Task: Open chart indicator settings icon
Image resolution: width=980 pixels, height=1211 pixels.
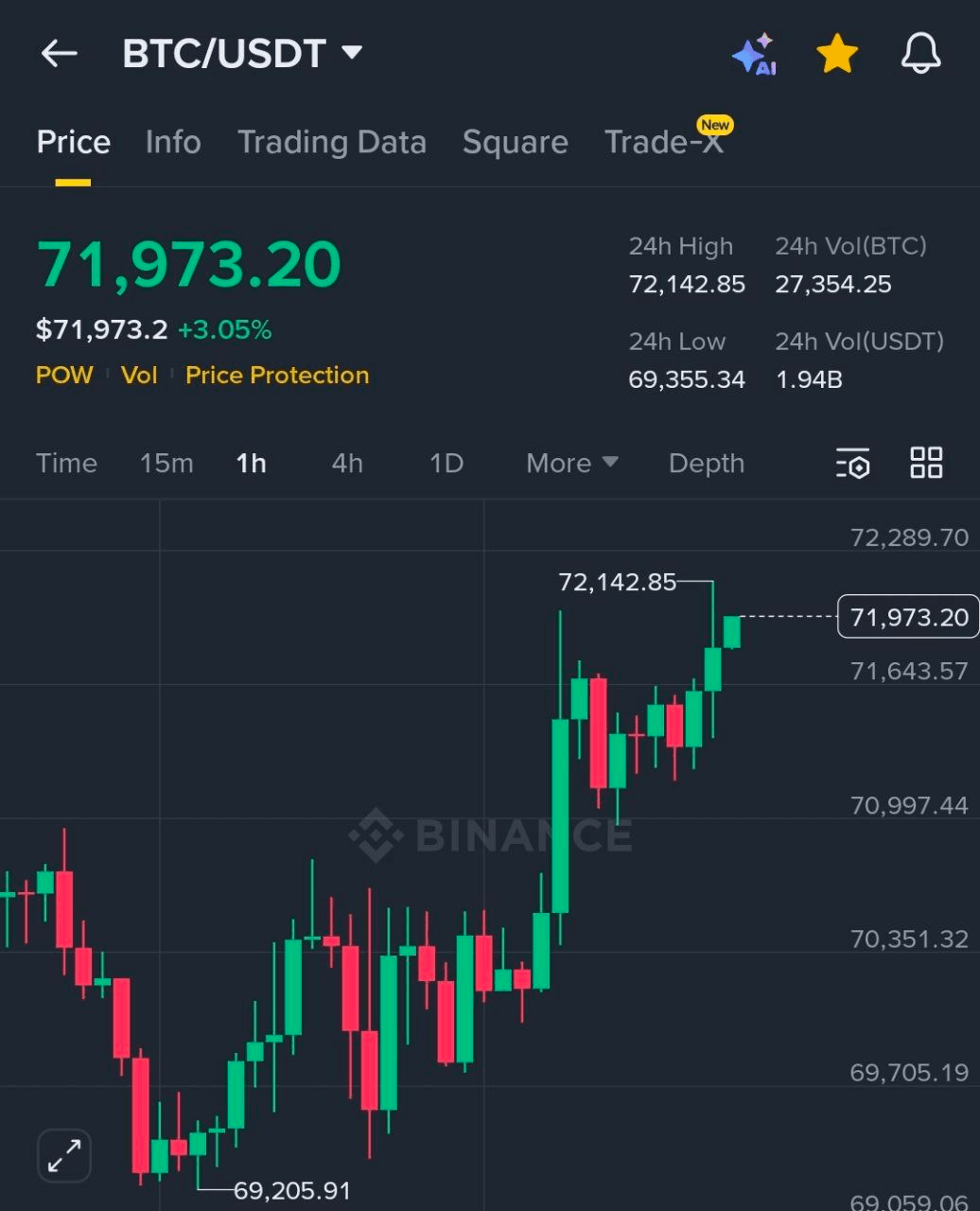Action: pos(852,464)
